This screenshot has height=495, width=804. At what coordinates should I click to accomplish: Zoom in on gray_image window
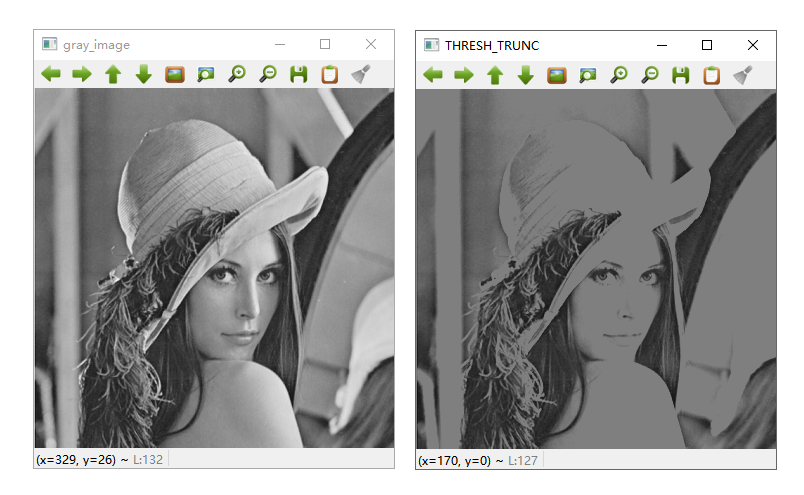point(237,74)
